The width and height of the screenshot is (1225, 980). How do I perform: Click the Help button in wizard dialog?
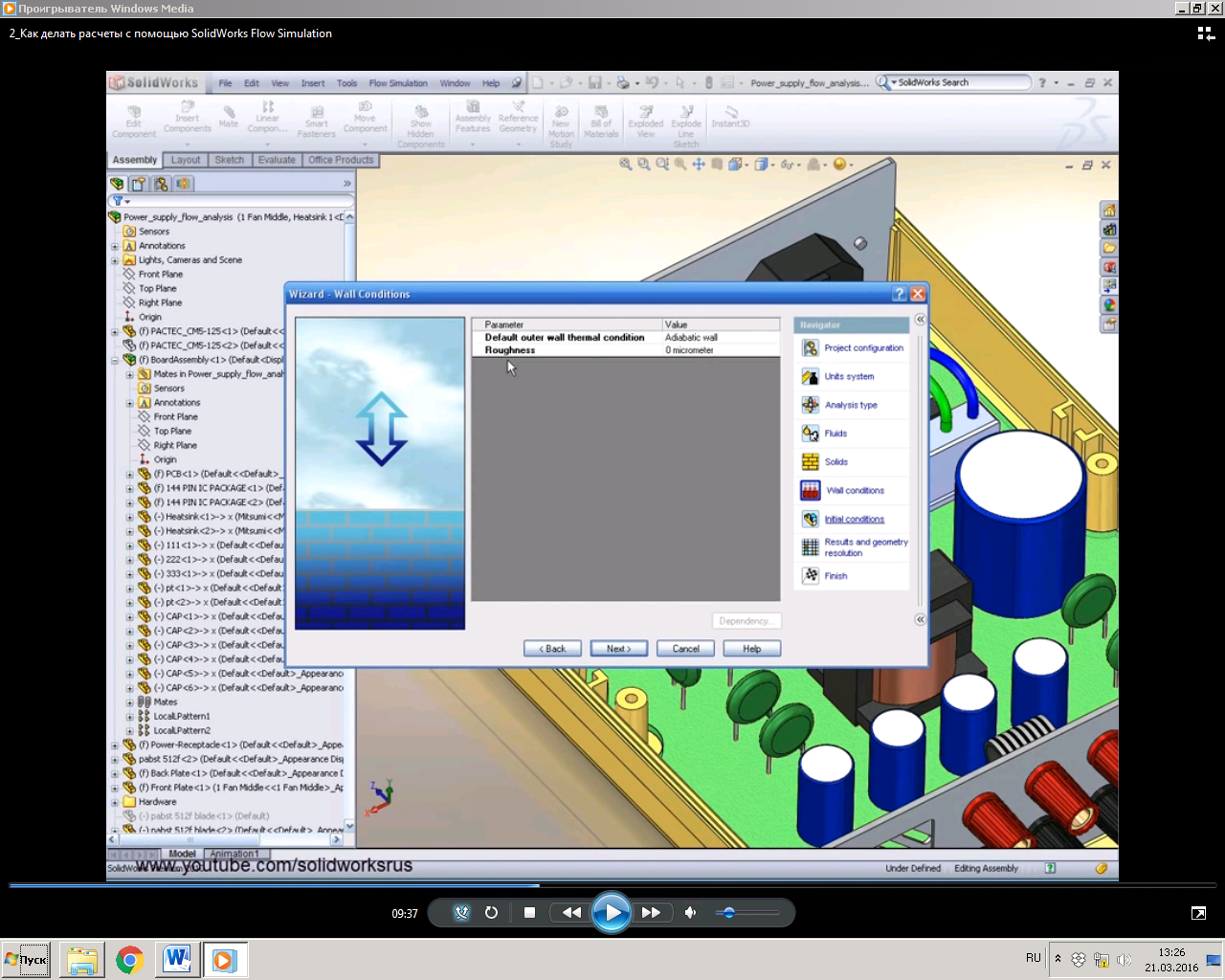tap(752, 649)
